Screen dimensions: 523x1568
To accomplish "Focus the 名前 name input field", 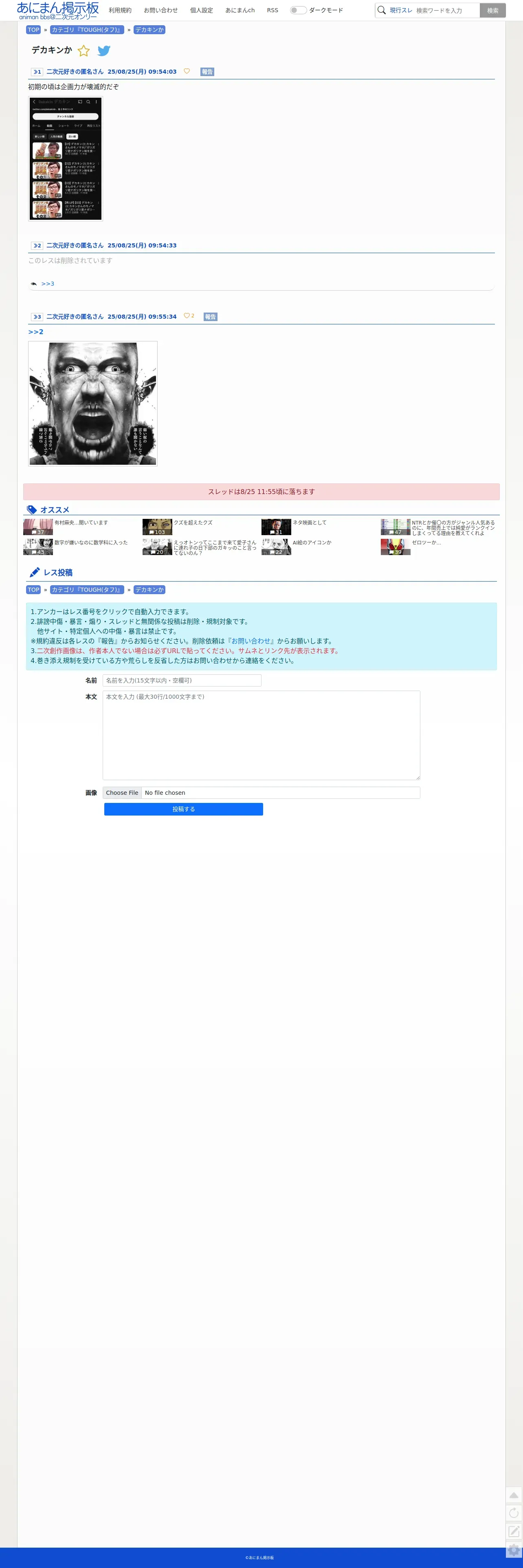I will (182, 680).
